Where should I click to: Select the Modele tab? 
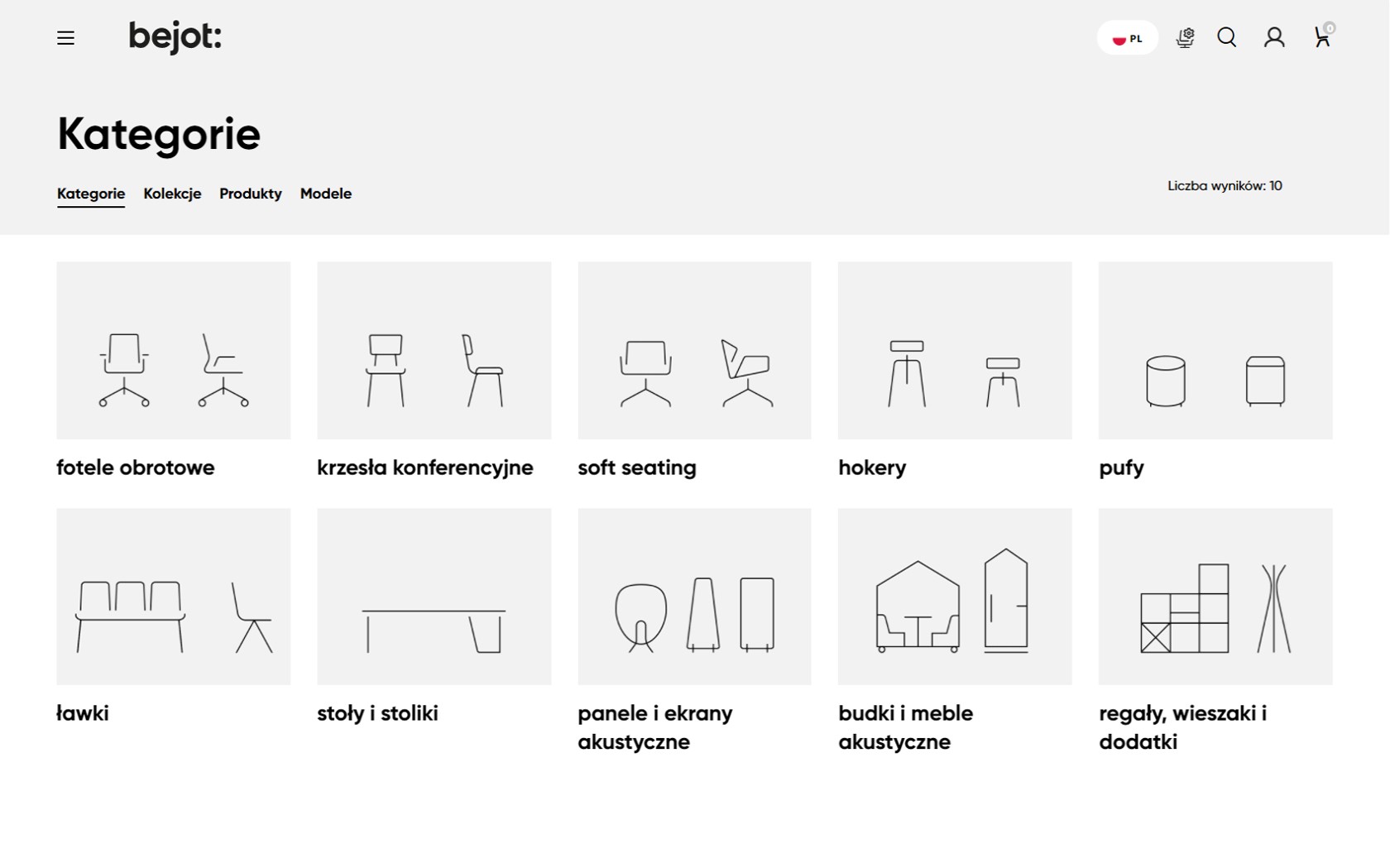pyautogui.click(x=325, y=194)
